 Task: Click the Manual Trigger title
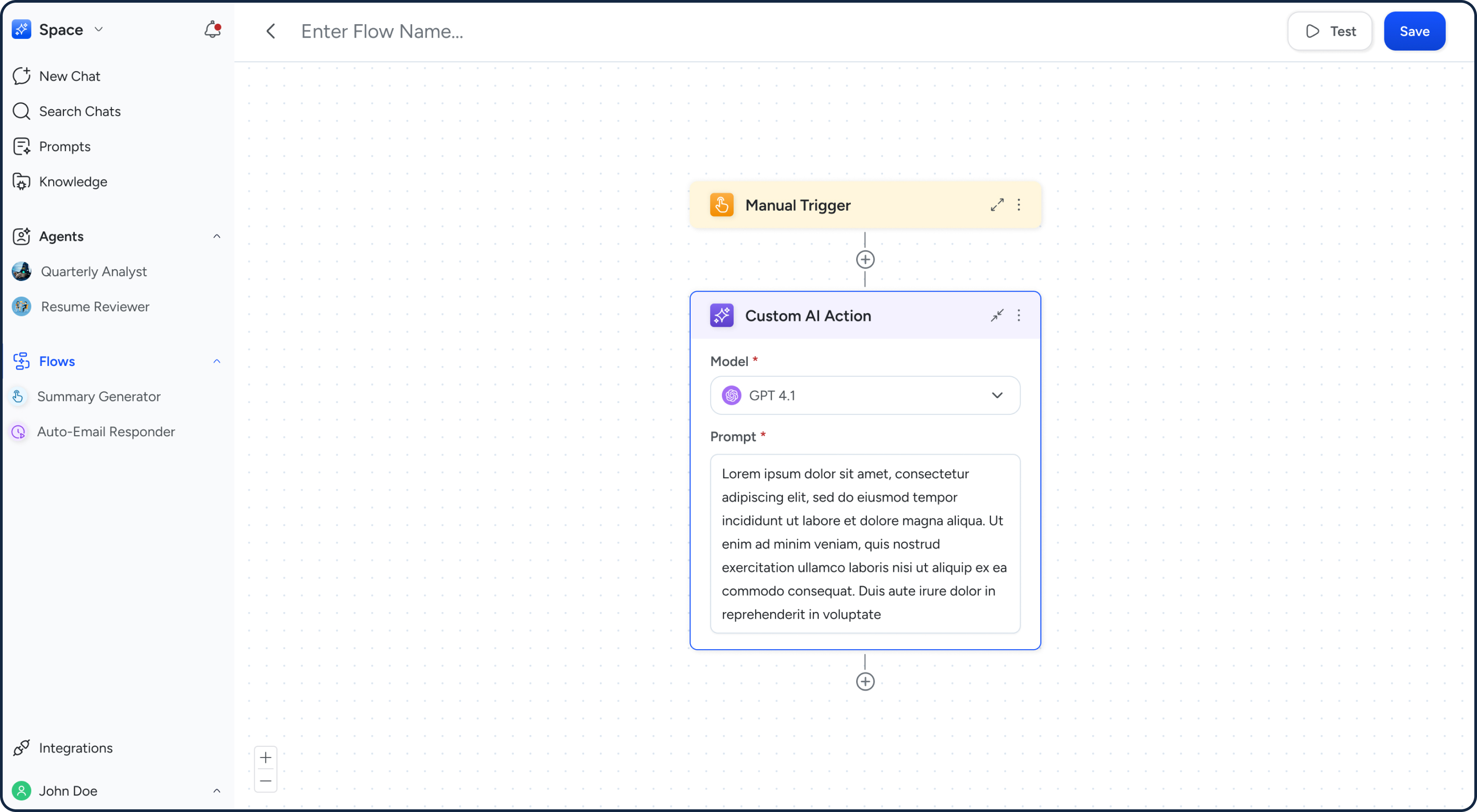(x=798, y=205)
